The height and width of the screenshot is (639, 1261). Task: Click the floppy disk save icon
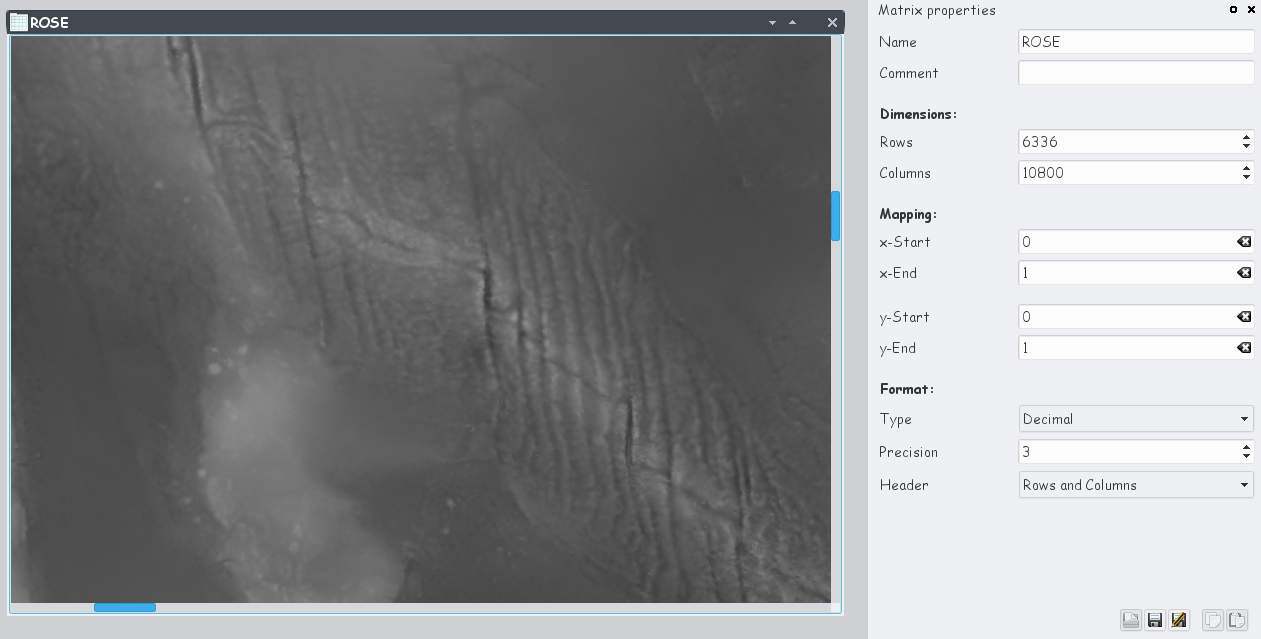coord(1155,620)
